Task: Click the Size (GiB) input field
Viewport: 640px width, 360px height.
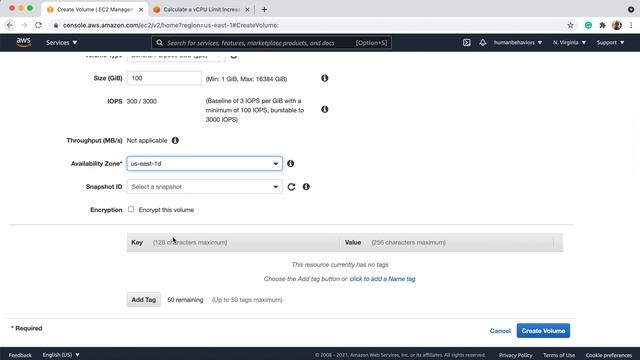Action: click(x=164, y=78)
